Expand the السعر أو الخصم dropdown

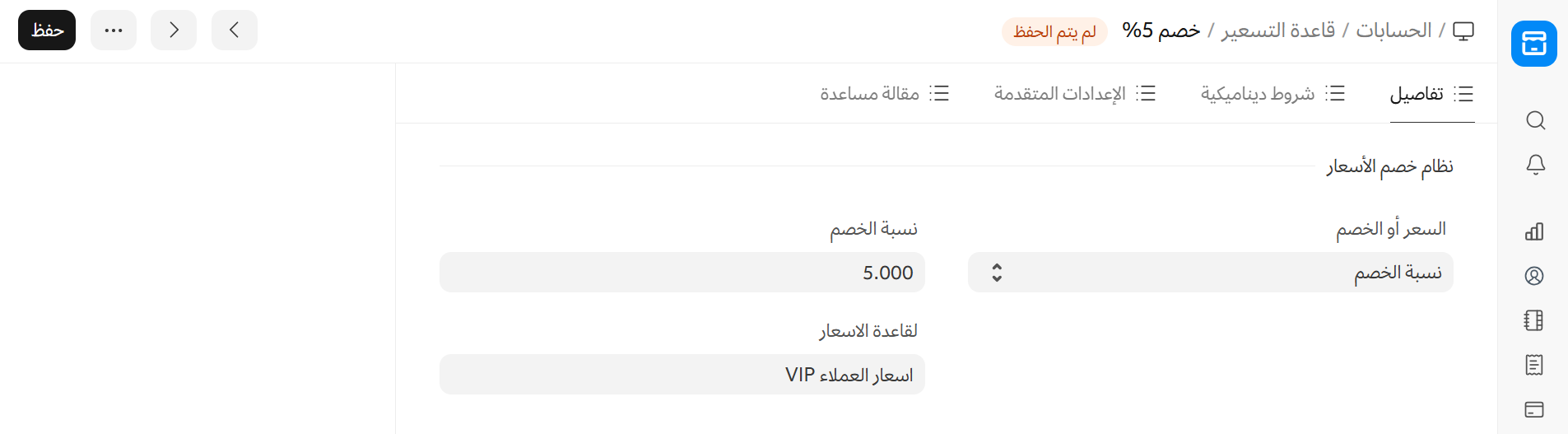[1210, 273]
